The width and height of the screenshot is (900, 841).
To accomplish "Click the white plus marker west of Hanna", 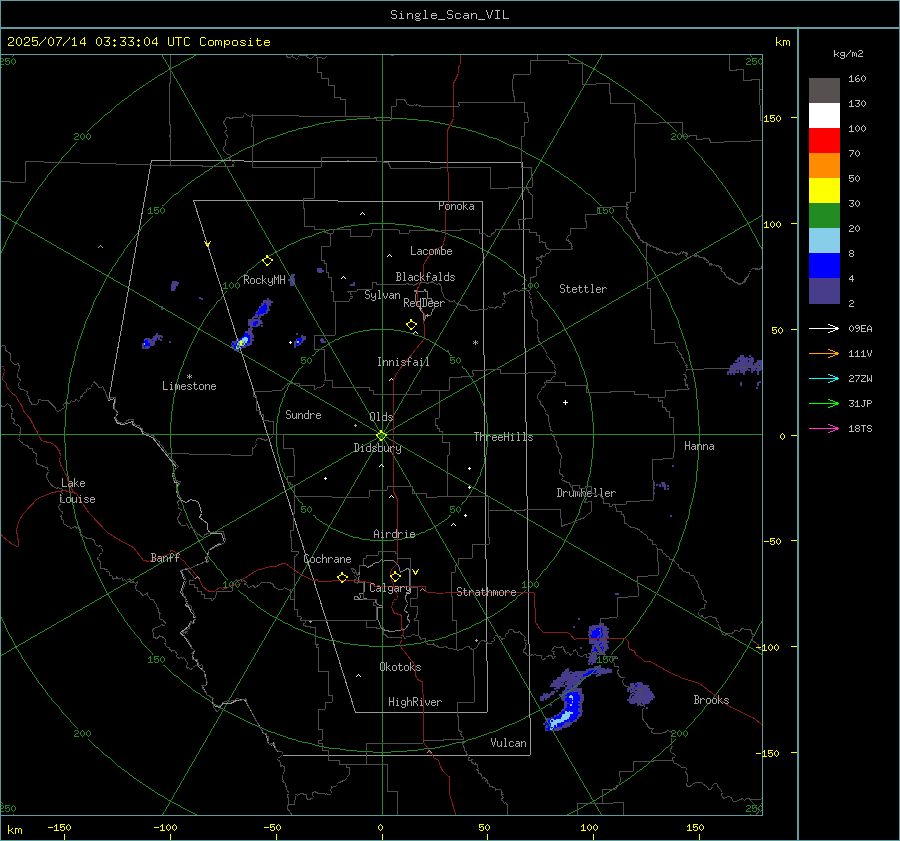I will (x=565, y=402).
